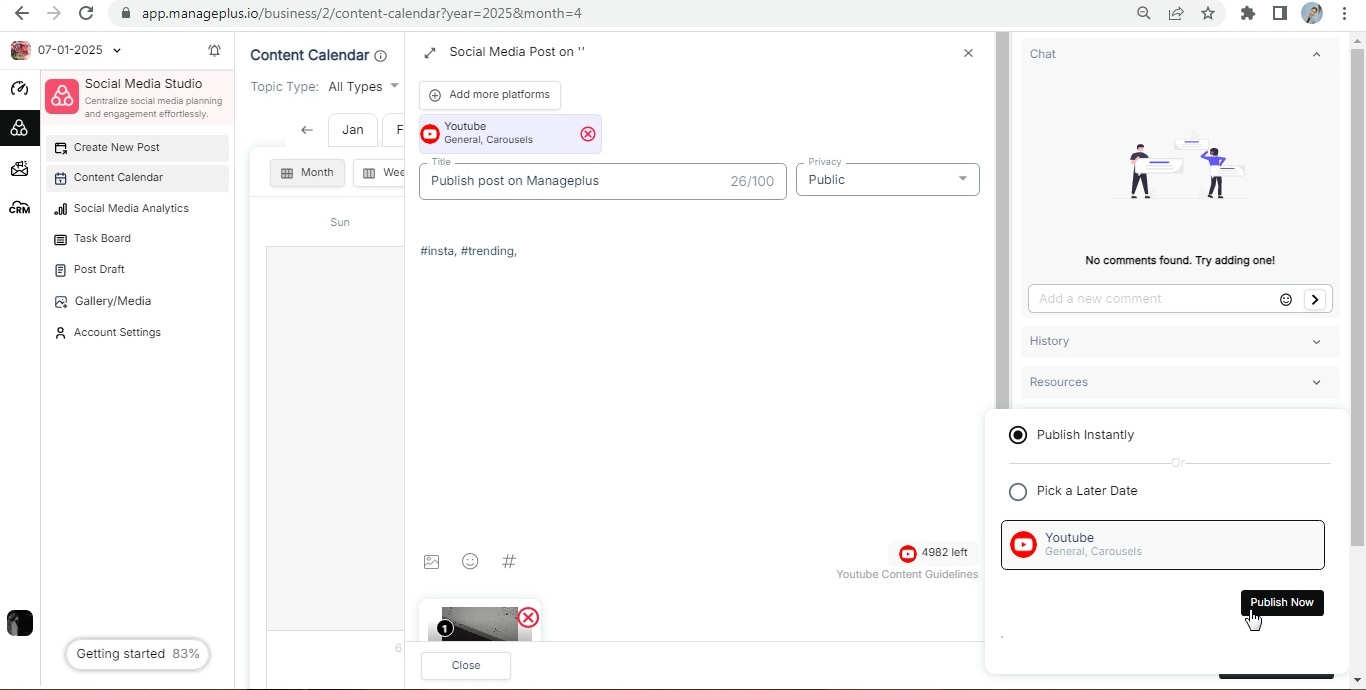Open Gallery/Media menu item
The height and width of the screenshot is (690, 1366).
click(138, 301)
